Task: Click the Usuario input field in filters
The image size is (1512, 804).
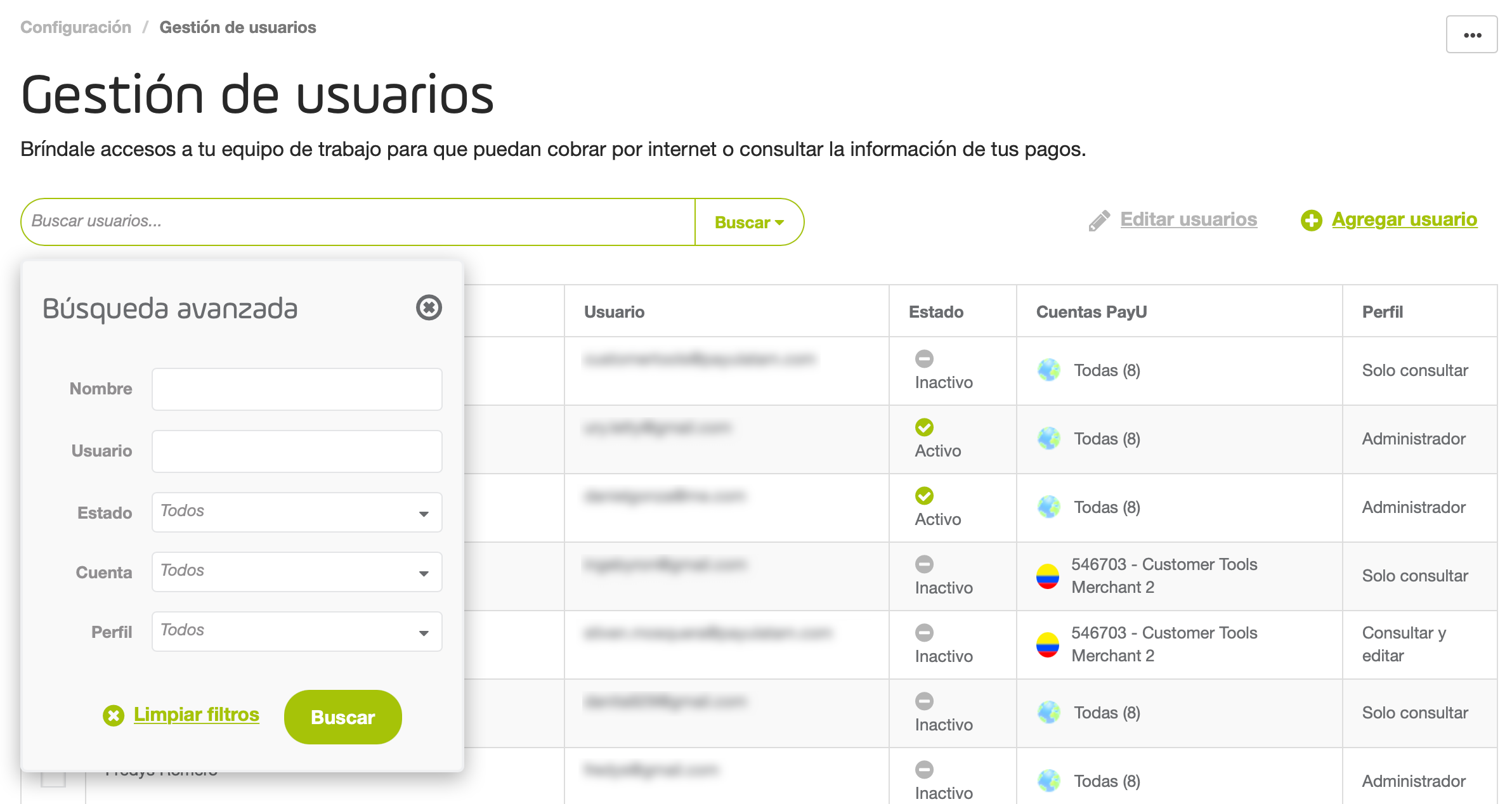Action: pyautogui.click(x=297, y=451)
